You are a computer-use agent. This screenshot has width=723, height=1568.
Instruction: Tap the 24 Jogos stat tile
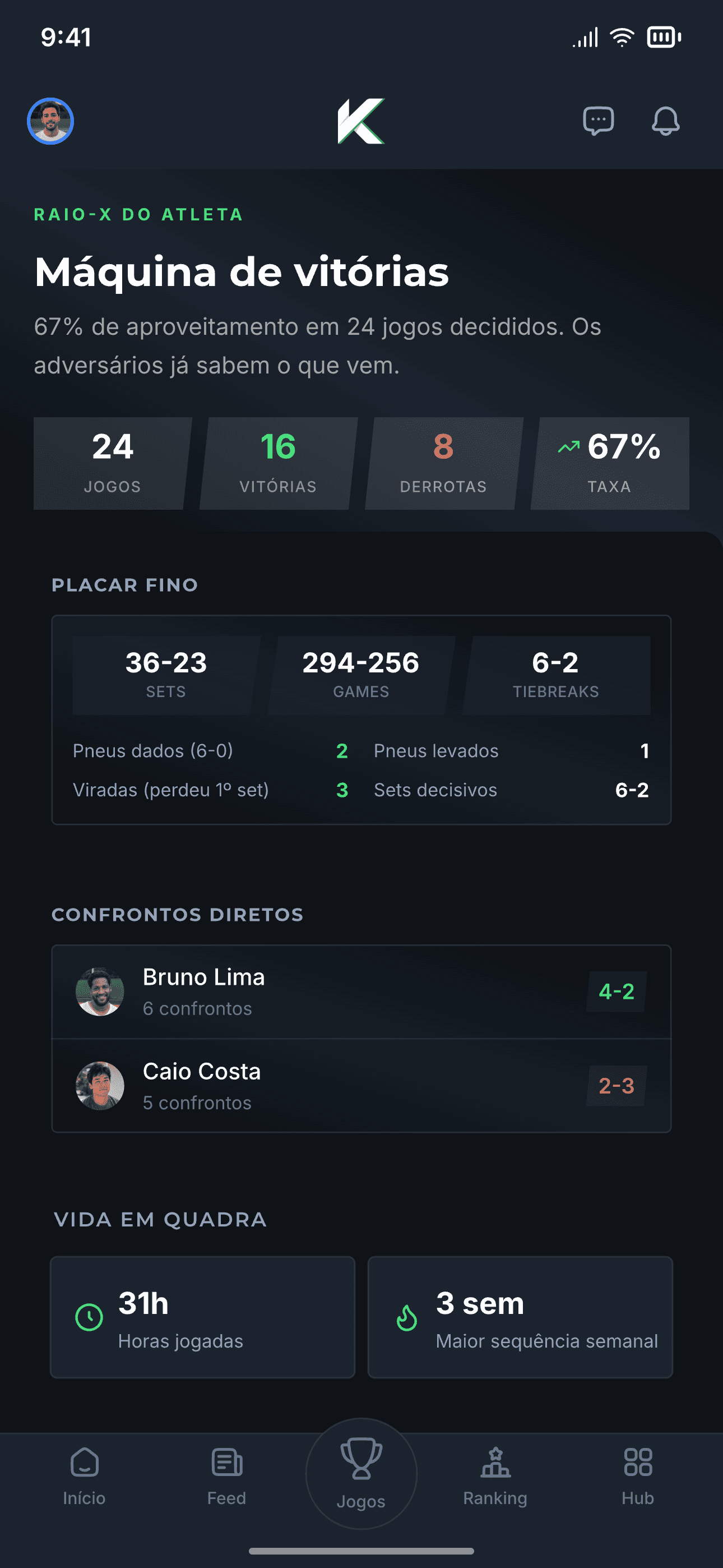click(x=113, y=463)
